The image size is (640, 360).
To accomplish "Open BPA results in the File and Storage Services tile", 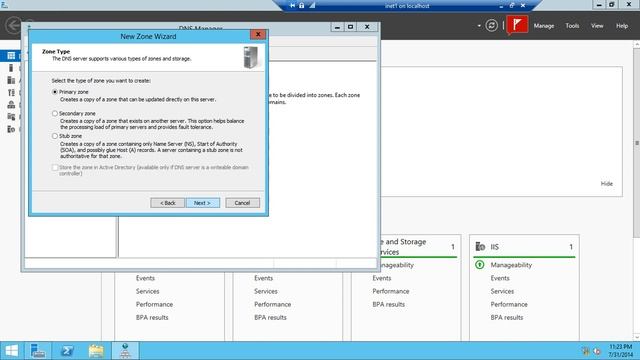I will click(389, 304).
